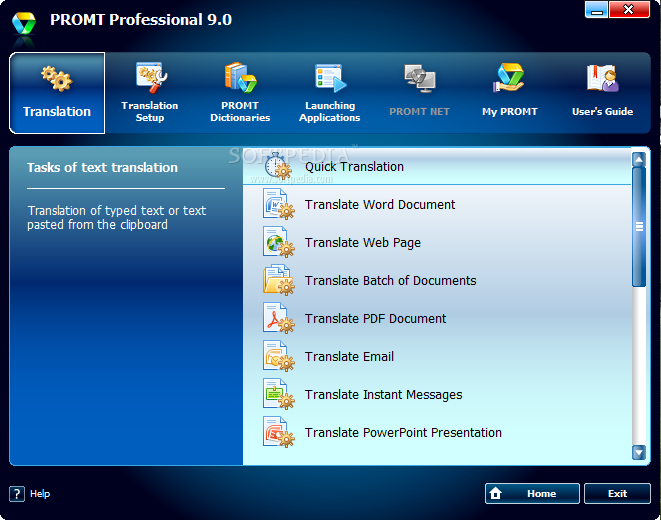Click the My PROMT hand icon
The height and width of the screenshot is (520, 661).
[x=509, y=78]
